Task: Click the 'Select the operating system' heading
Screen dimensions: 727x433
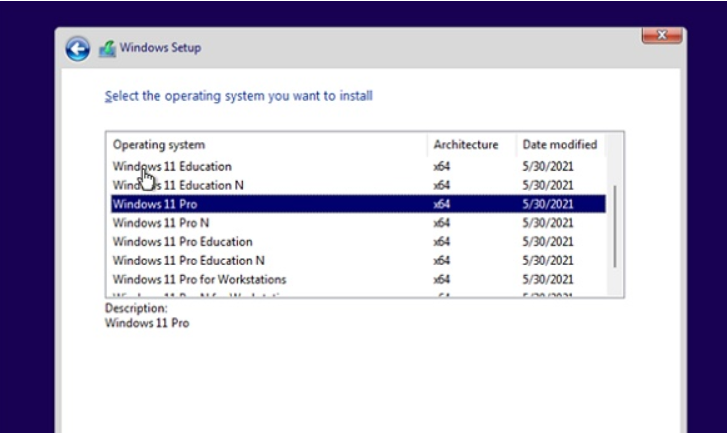Action: click(238, 96)
